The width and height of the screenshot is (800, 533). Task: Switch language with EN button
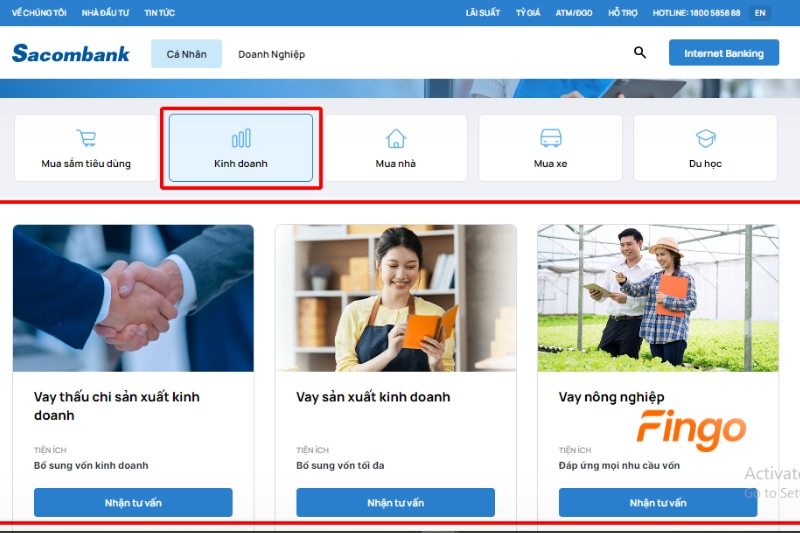point(760,13)
